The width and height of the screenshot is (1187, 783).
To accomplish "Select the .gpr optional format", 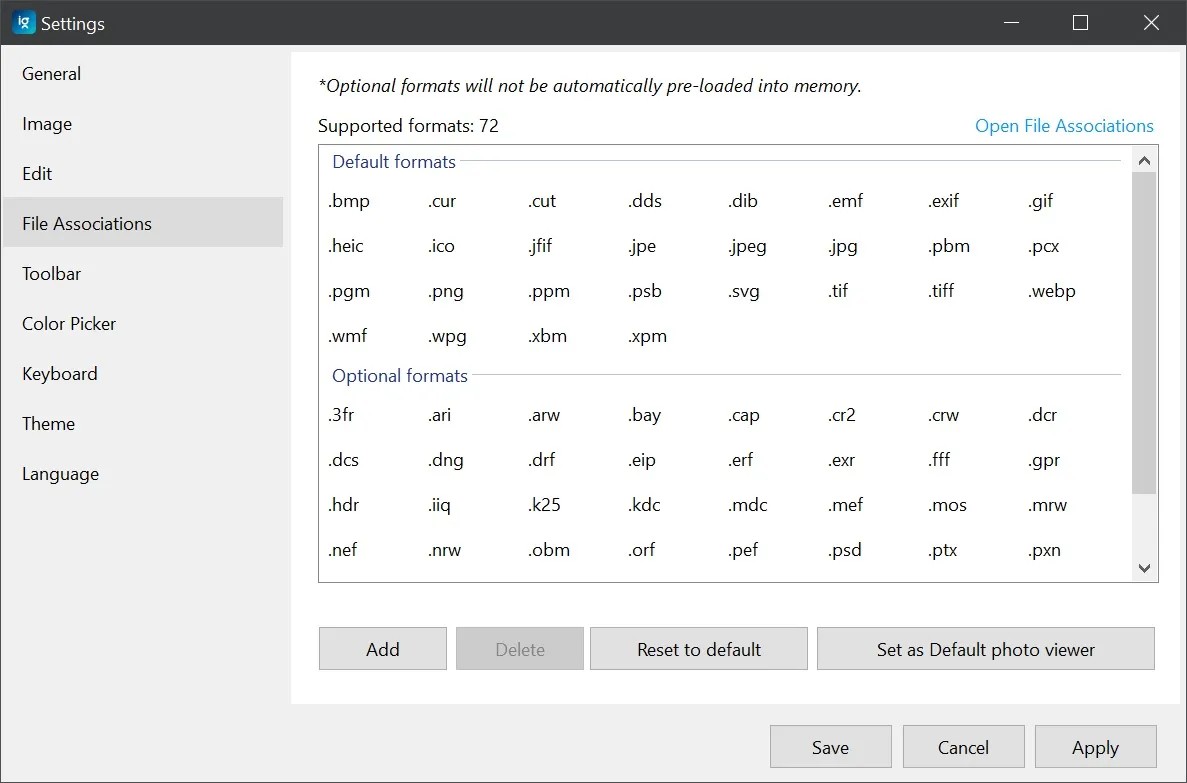I will [1044, 460].
